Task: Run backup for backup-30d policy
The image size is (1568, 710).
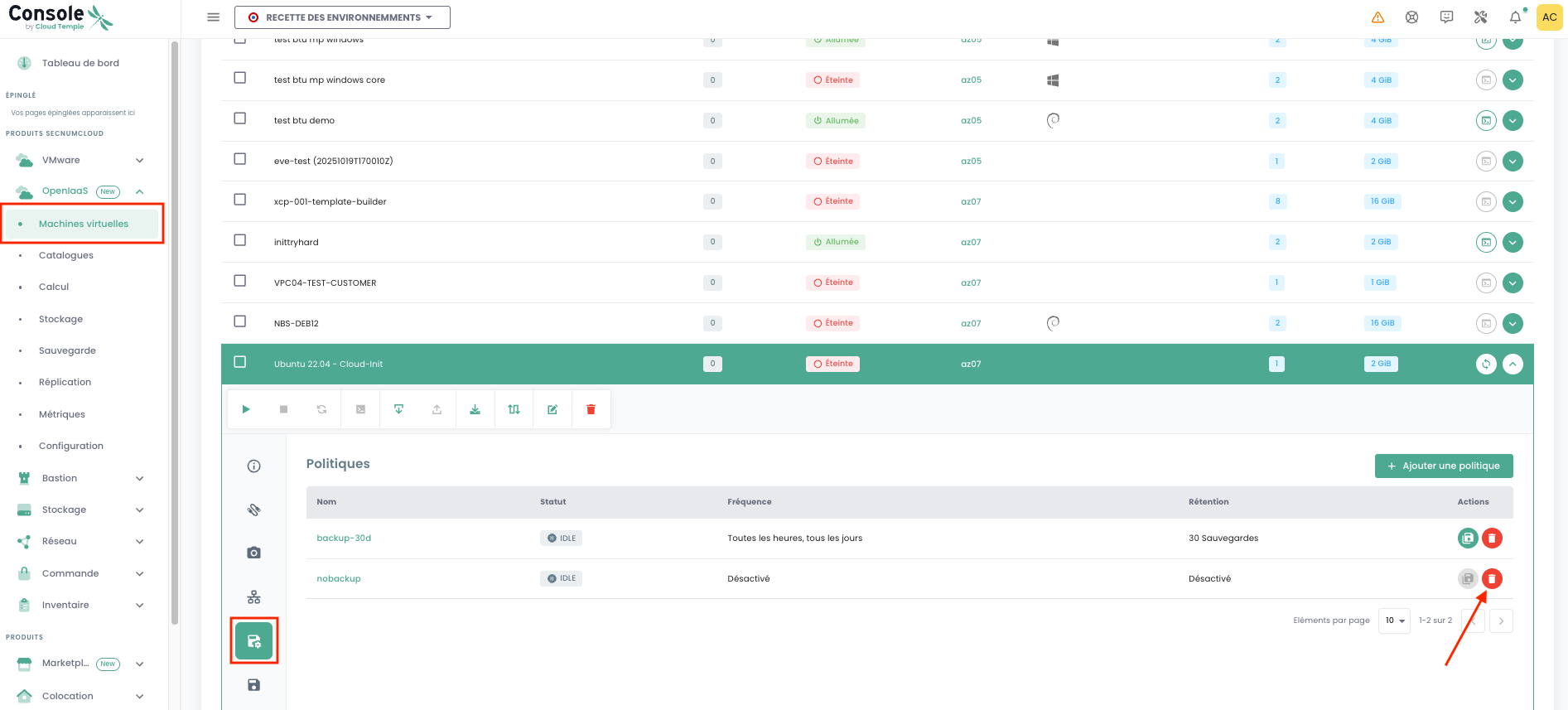Action: [x=1468, y=539]
